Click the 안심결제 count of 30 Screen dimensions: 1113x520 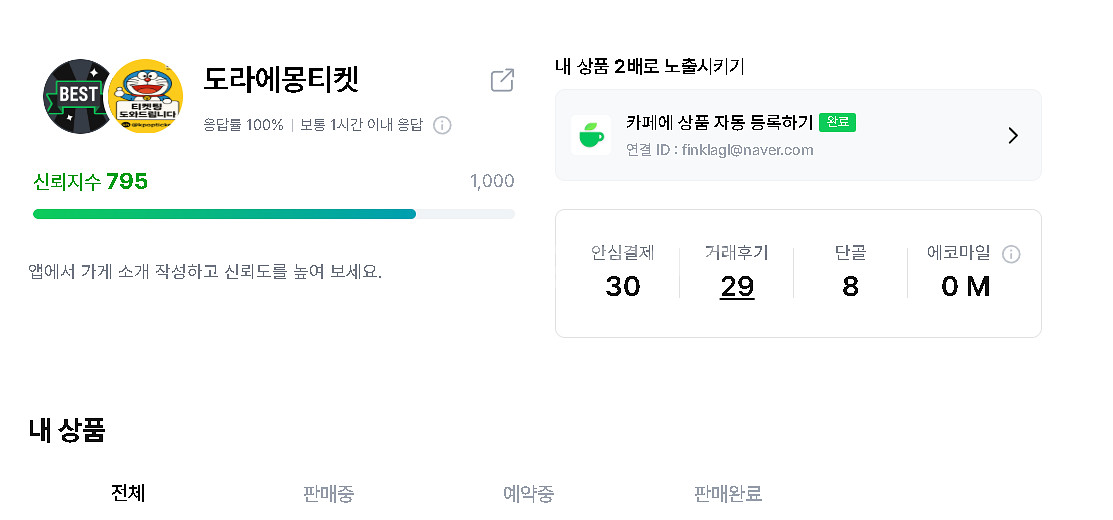[x=622, y=287]
